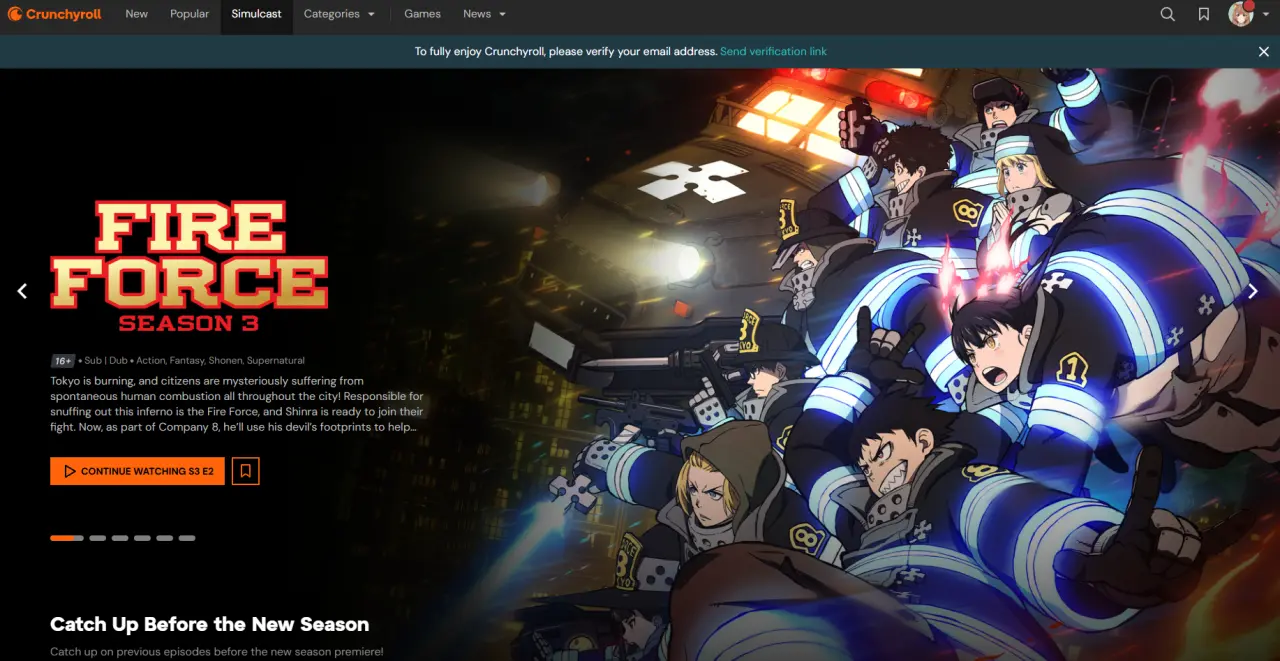Click the 16+ maturity rating badge
1280x661 pixels.
tap(63, 361)
